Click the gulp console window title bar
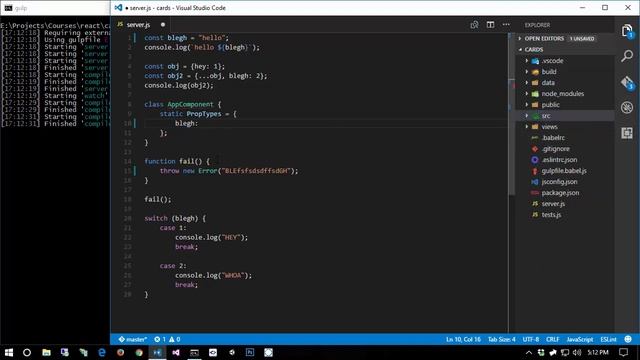The width and height of the screenshot is (640, 360). pos(55,8)
